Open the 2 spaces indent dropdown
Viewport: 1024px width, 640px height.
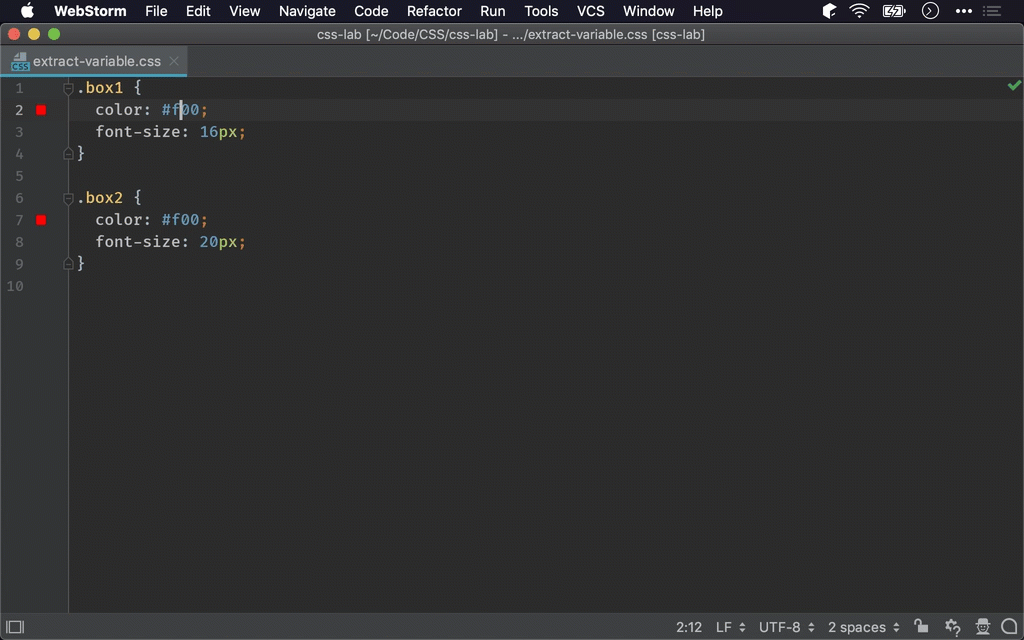(x=863, y=627)
